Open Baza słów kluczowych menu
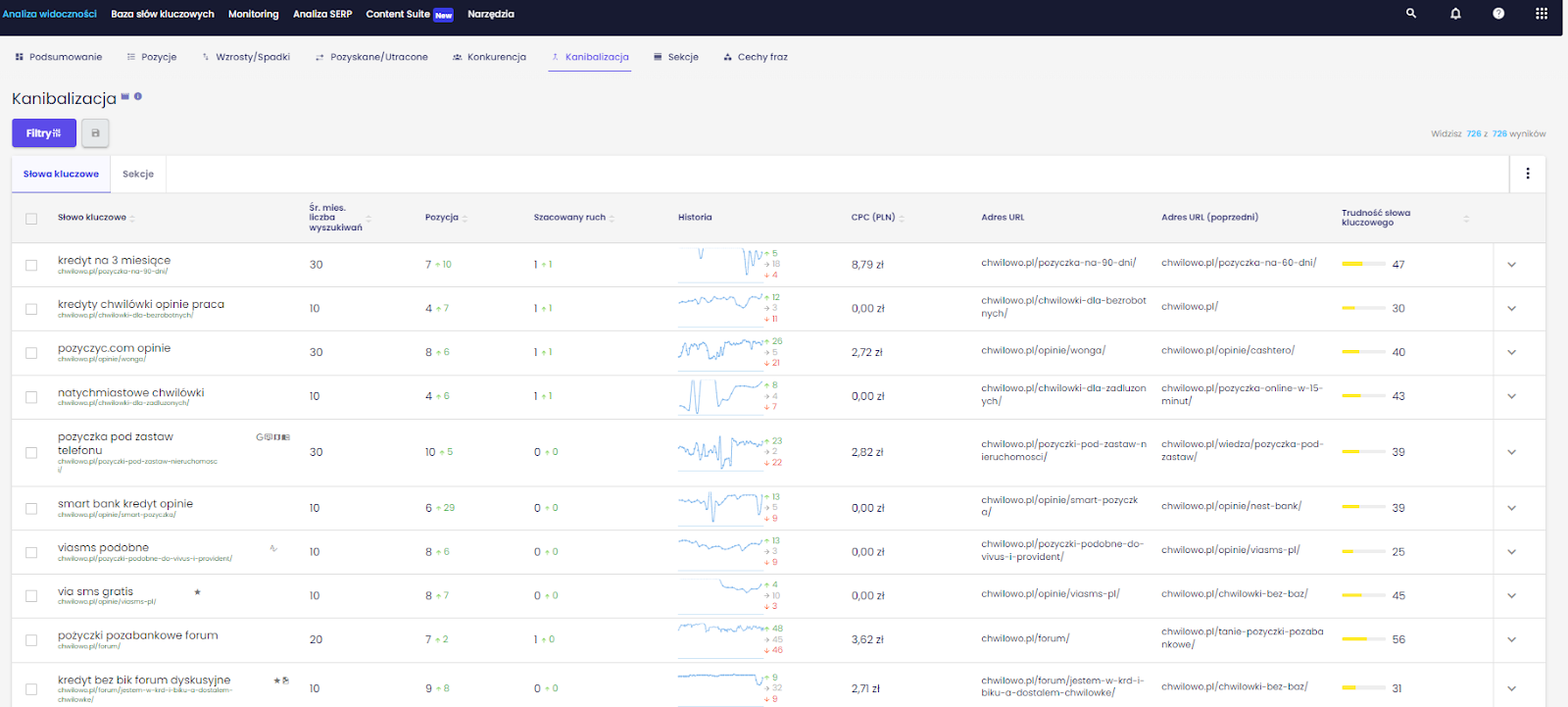 pos(163,14)
